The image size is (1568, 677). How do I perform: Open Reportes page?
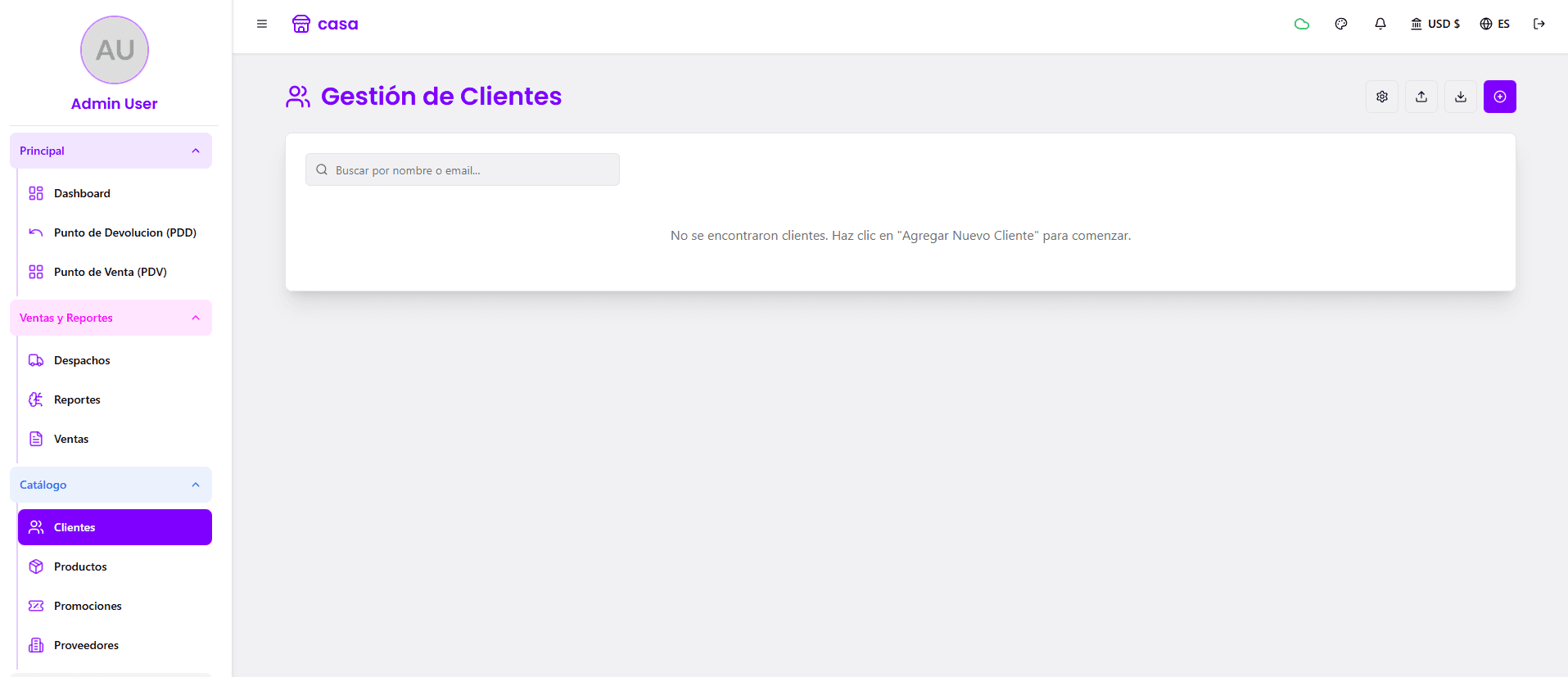click(x=115, y=399)
